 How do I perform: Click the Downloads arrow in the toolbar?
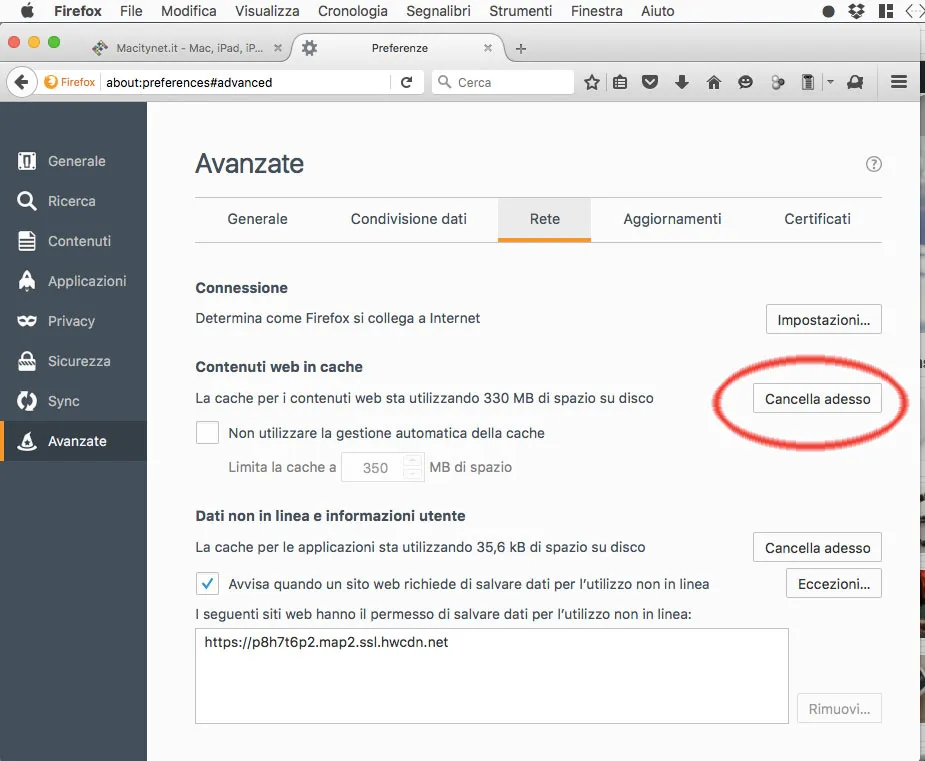coord(682,82)
